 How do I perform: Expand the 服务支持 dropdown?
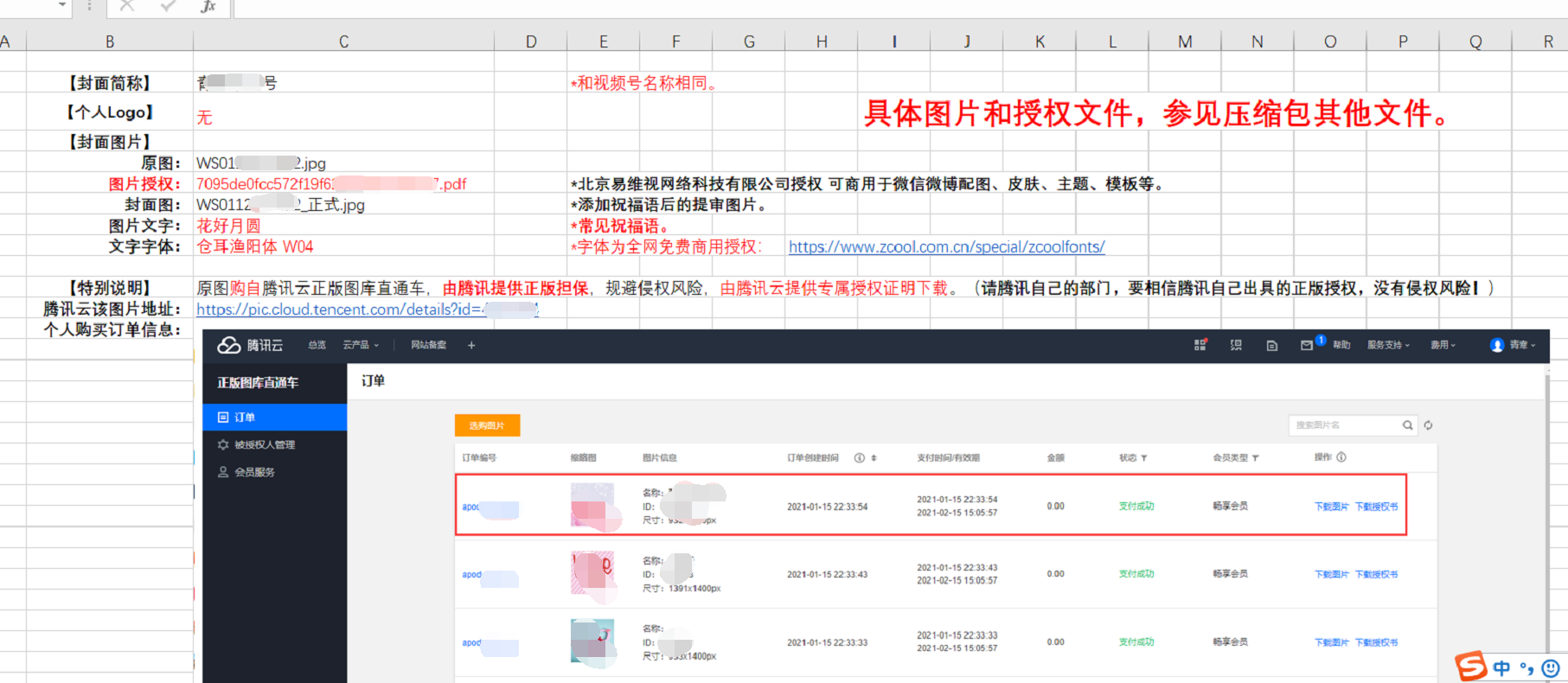(x=1388, y=345)
